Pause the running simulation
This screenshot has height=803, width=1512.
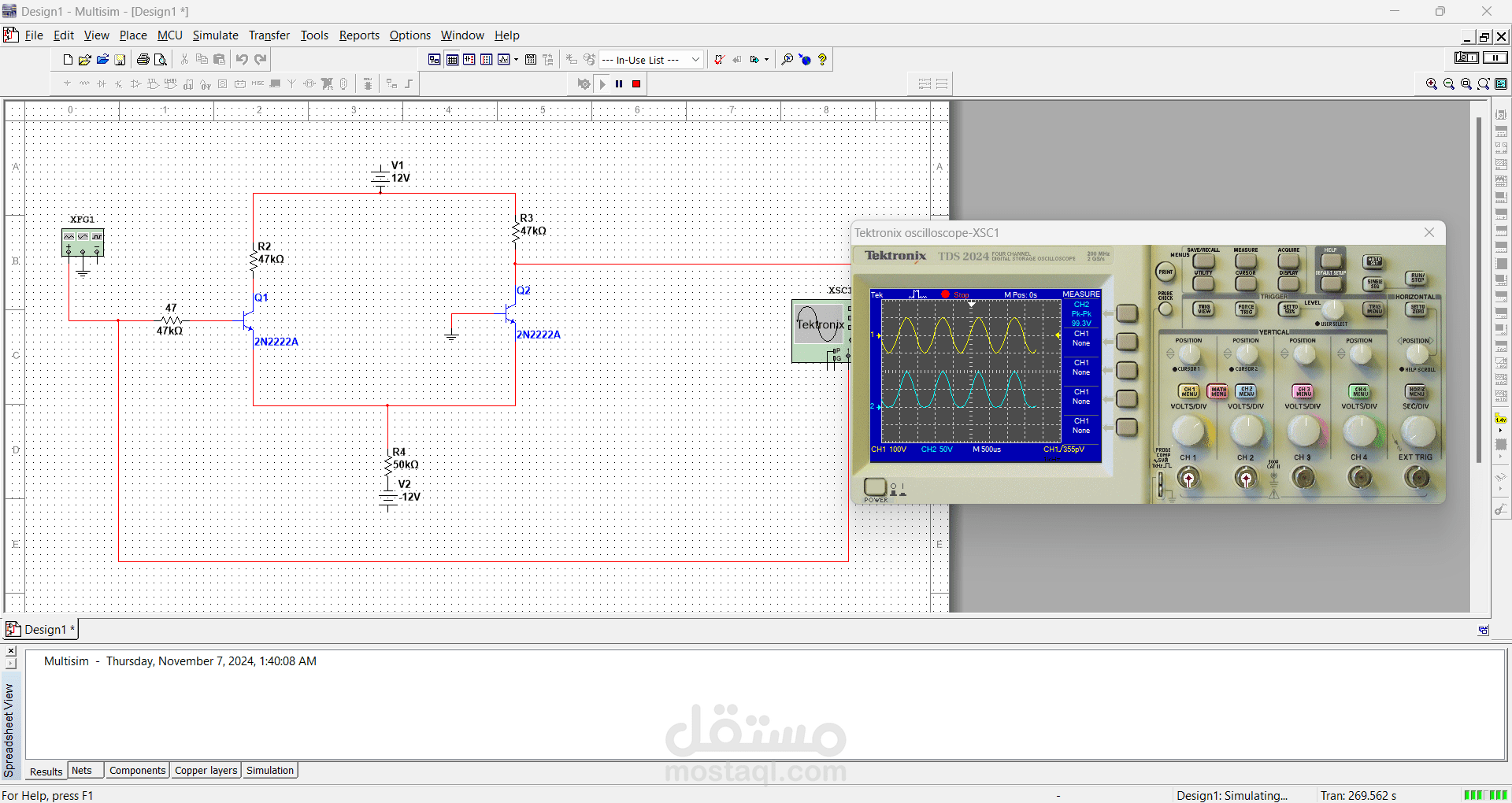tap(619, 84)
